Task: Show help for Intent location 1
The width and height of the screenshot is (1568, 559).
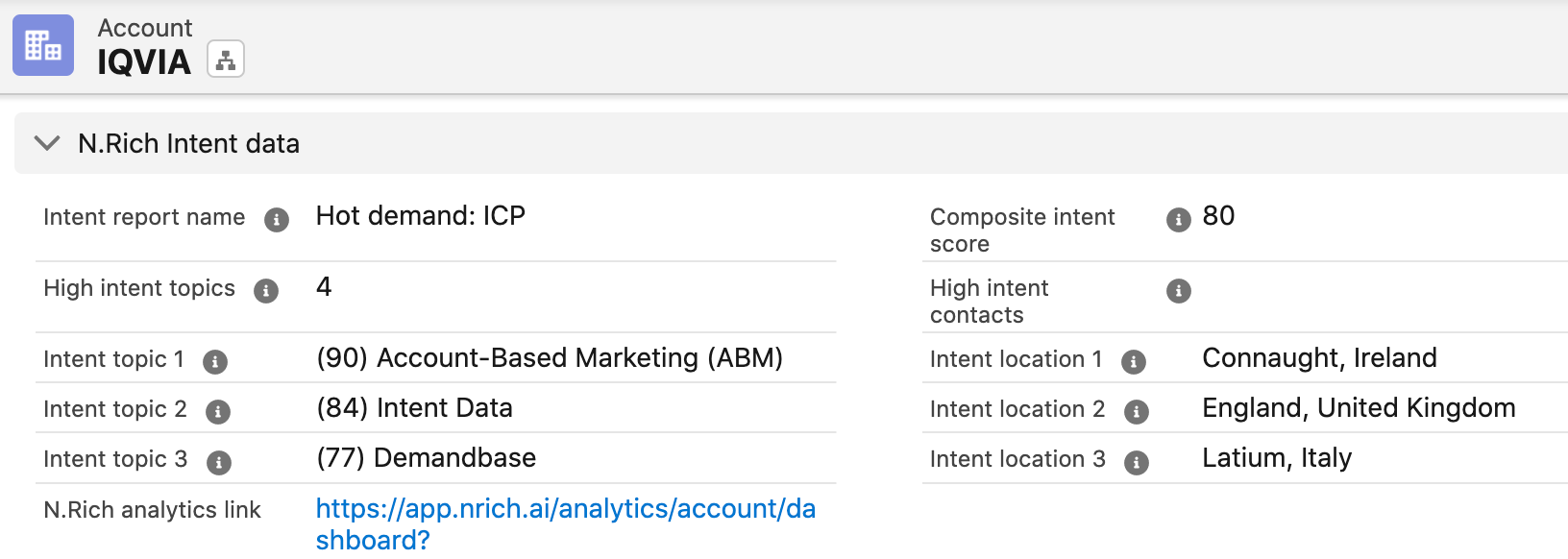Action: click(x=1134, y=362)
